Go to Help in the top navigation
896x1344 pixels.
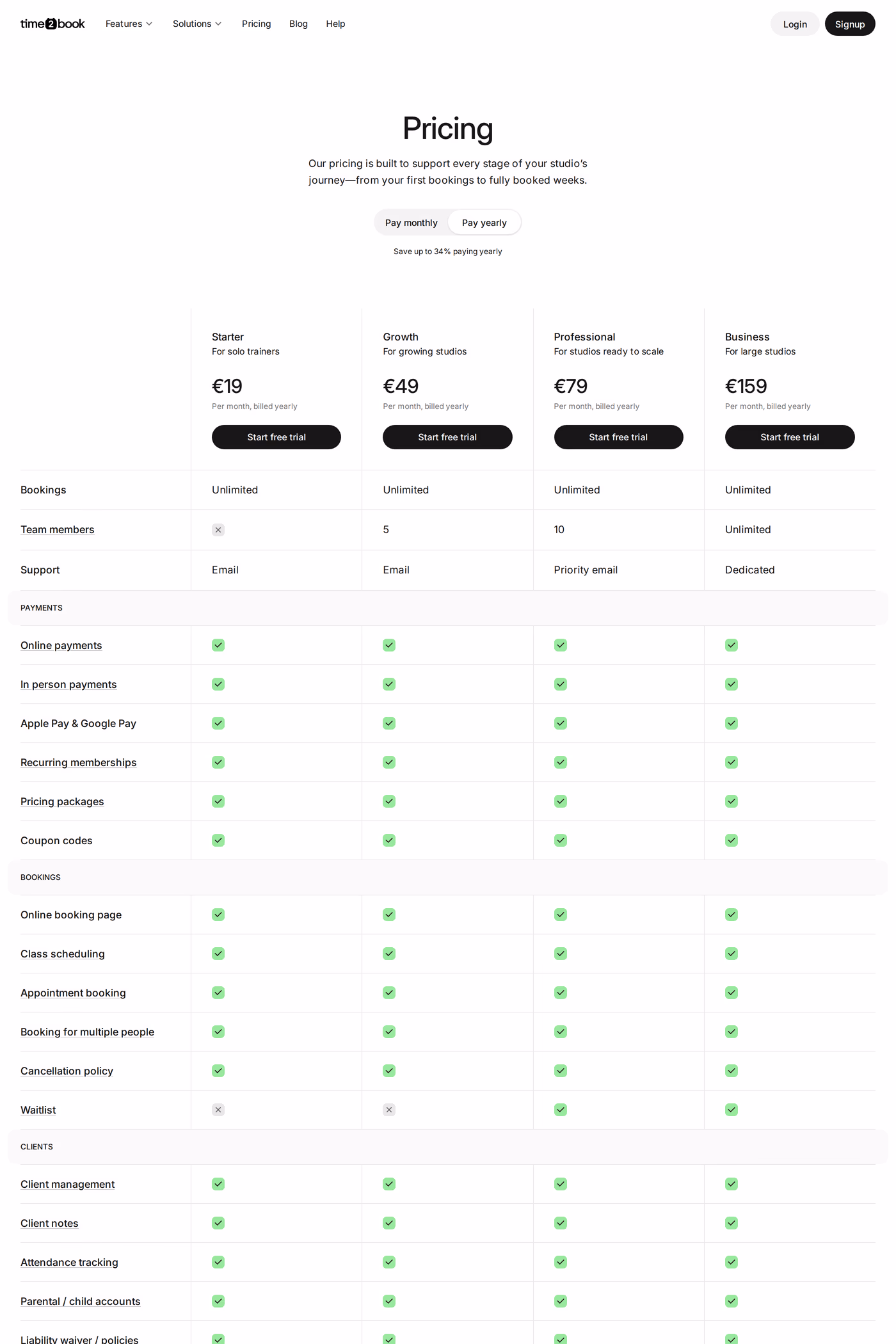[x=335, y=24]
